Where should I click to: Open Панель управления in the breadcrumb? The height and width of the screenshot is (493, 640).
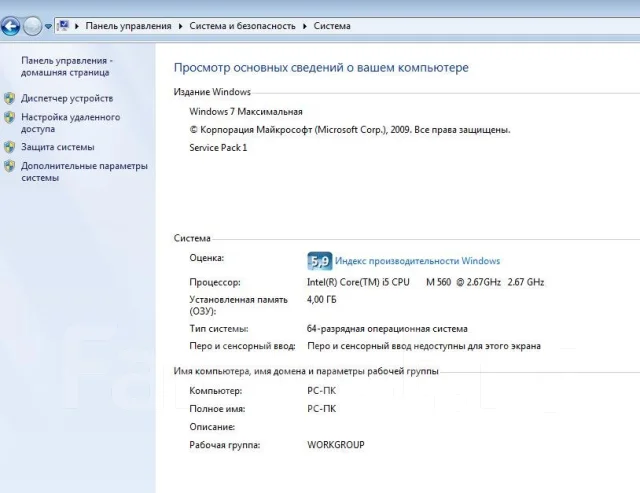click(x=129, y=26)
